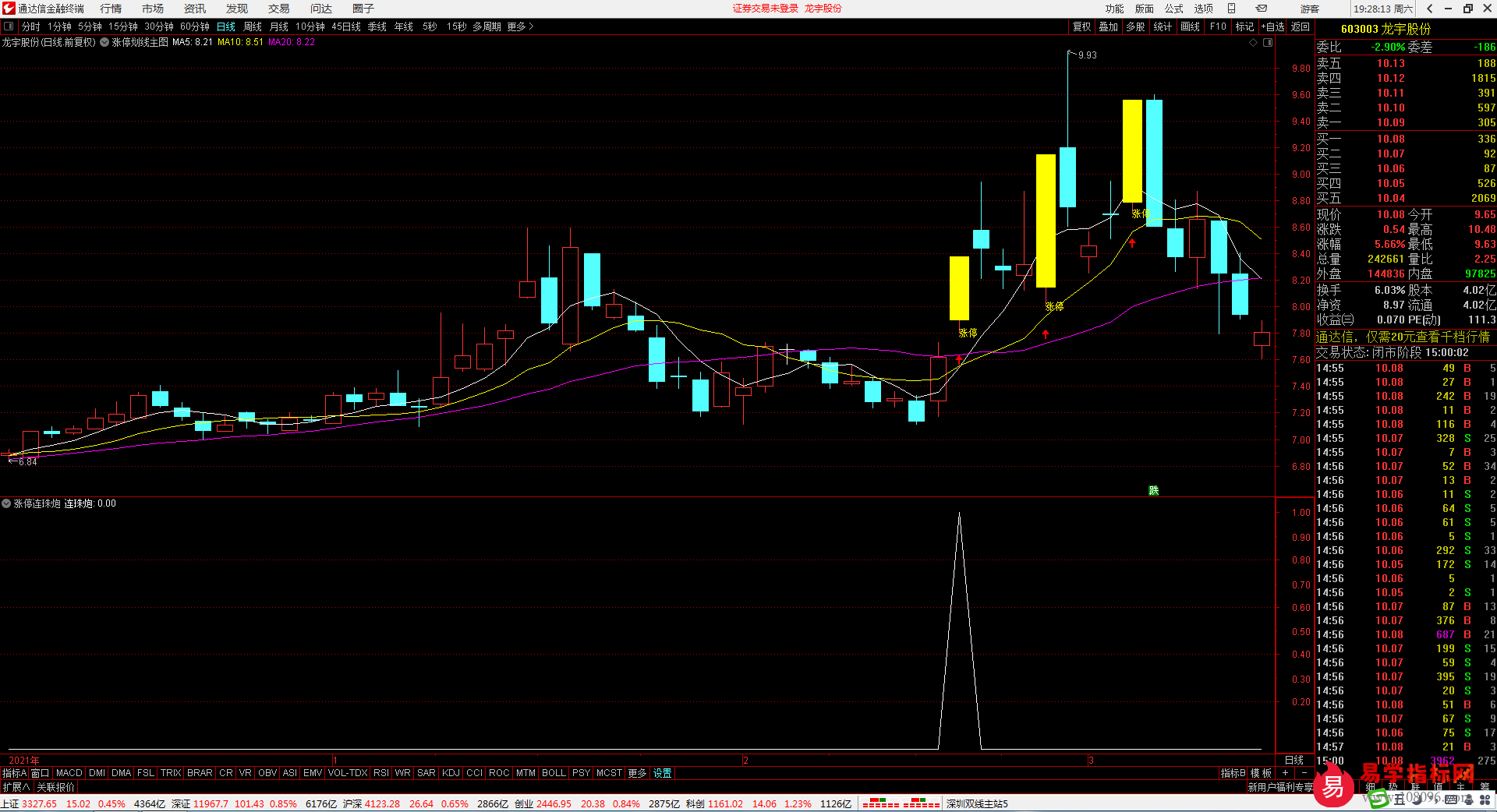Viewport: 1497px width, 812px height.
Task: Click the yellow 张停 candlestick near 9.60
Action: 1132,150
